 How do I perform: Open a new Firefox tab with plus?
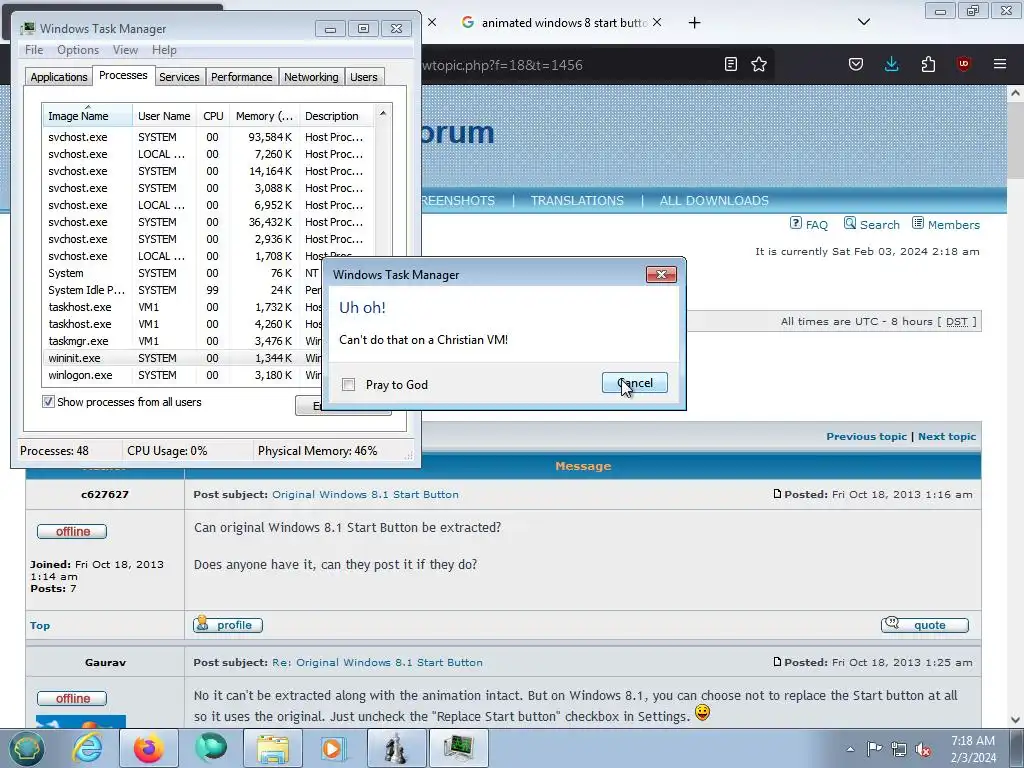pyautogui.click(x=695, y=23)
